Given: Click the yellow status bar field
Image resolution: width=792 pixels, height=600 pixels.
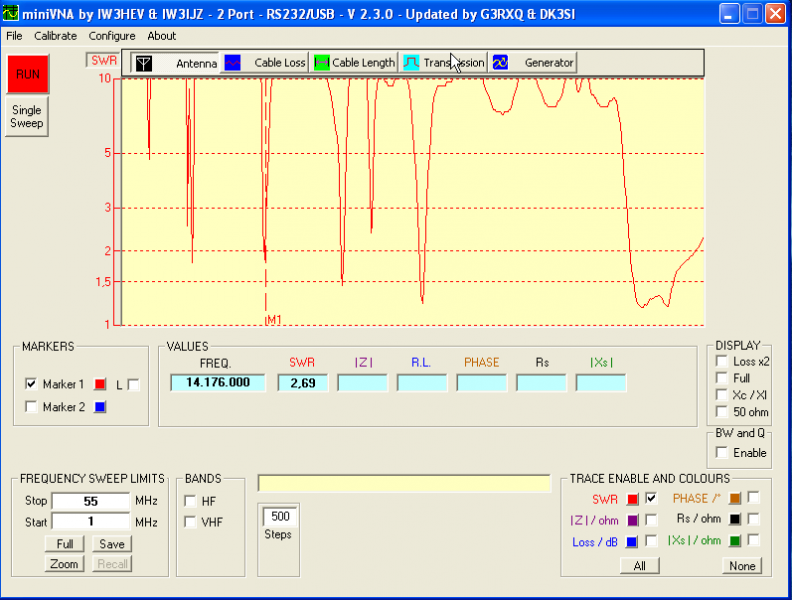Looking at the screenshot, I should click(404, 483).
